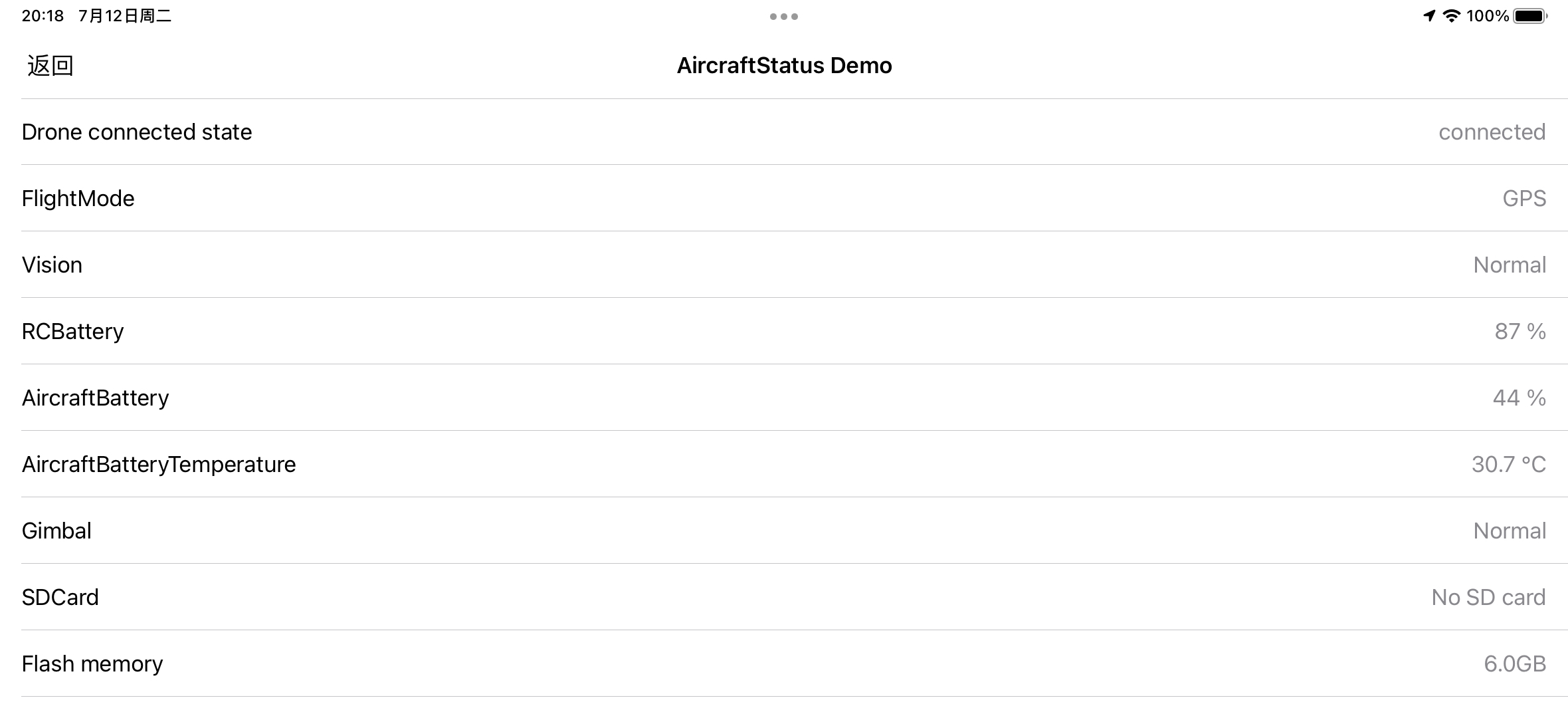Image resolution: width=1568 pixels, height=720 pixels.
Task: Select the Vision row
Action: point(795,265)
